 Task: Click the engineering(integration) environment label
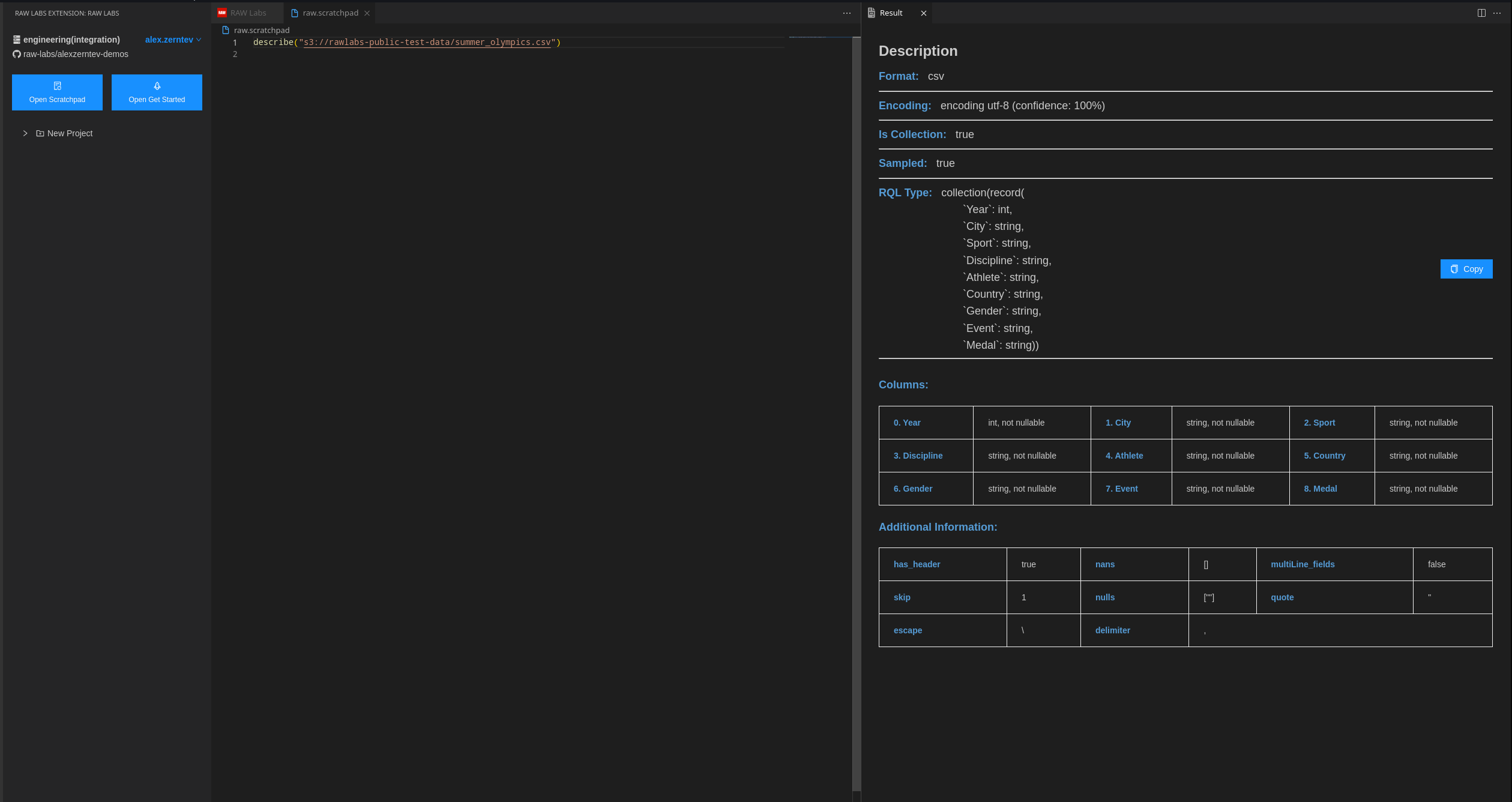71,40
